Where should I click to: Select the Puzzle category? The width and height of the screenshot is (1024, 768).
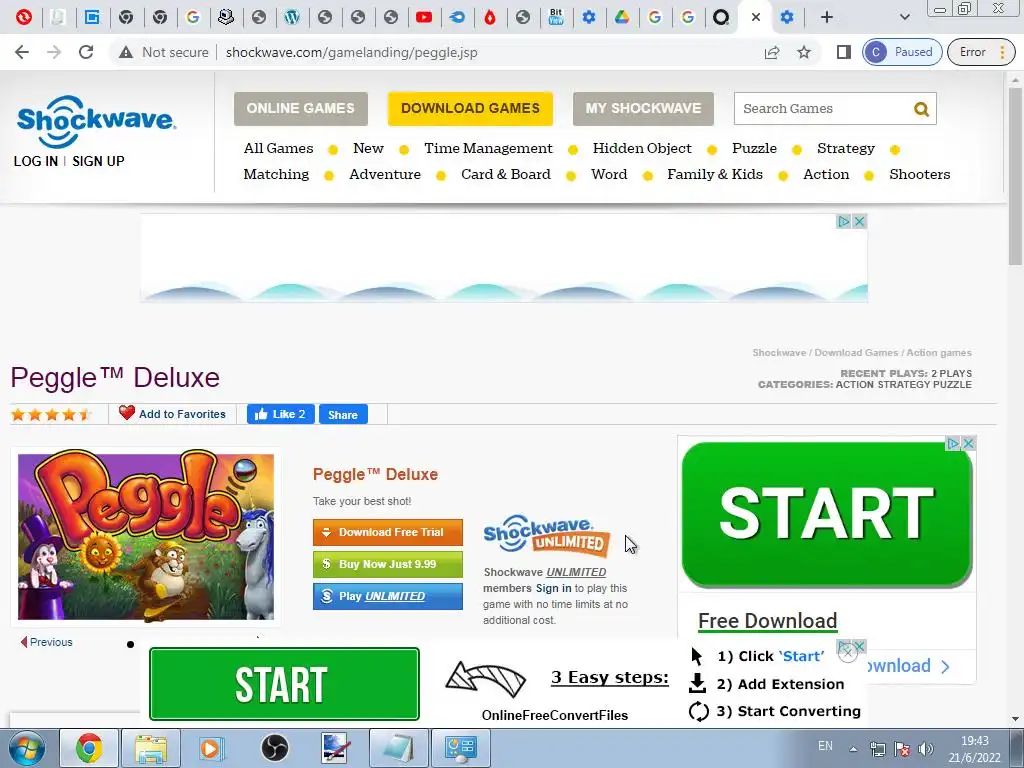tap(754, 148)
